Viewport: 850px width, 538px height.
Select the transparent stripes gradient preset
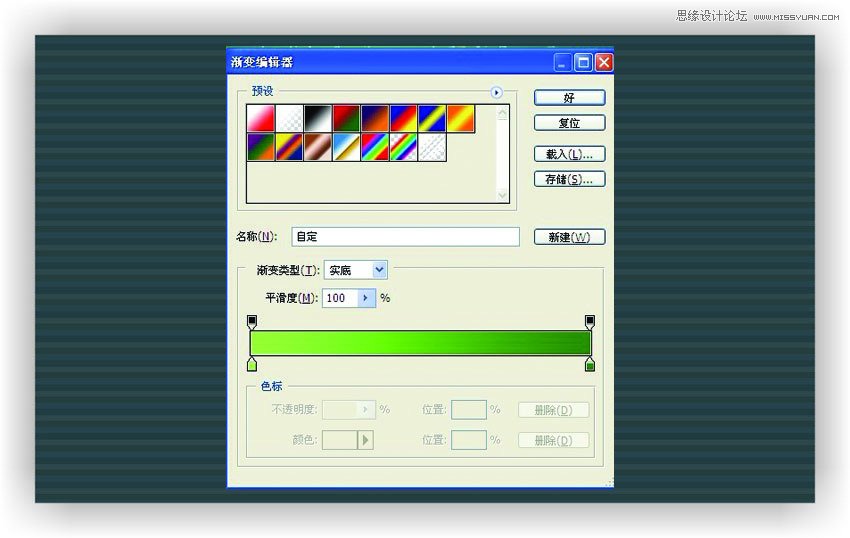tap(433, 147)
